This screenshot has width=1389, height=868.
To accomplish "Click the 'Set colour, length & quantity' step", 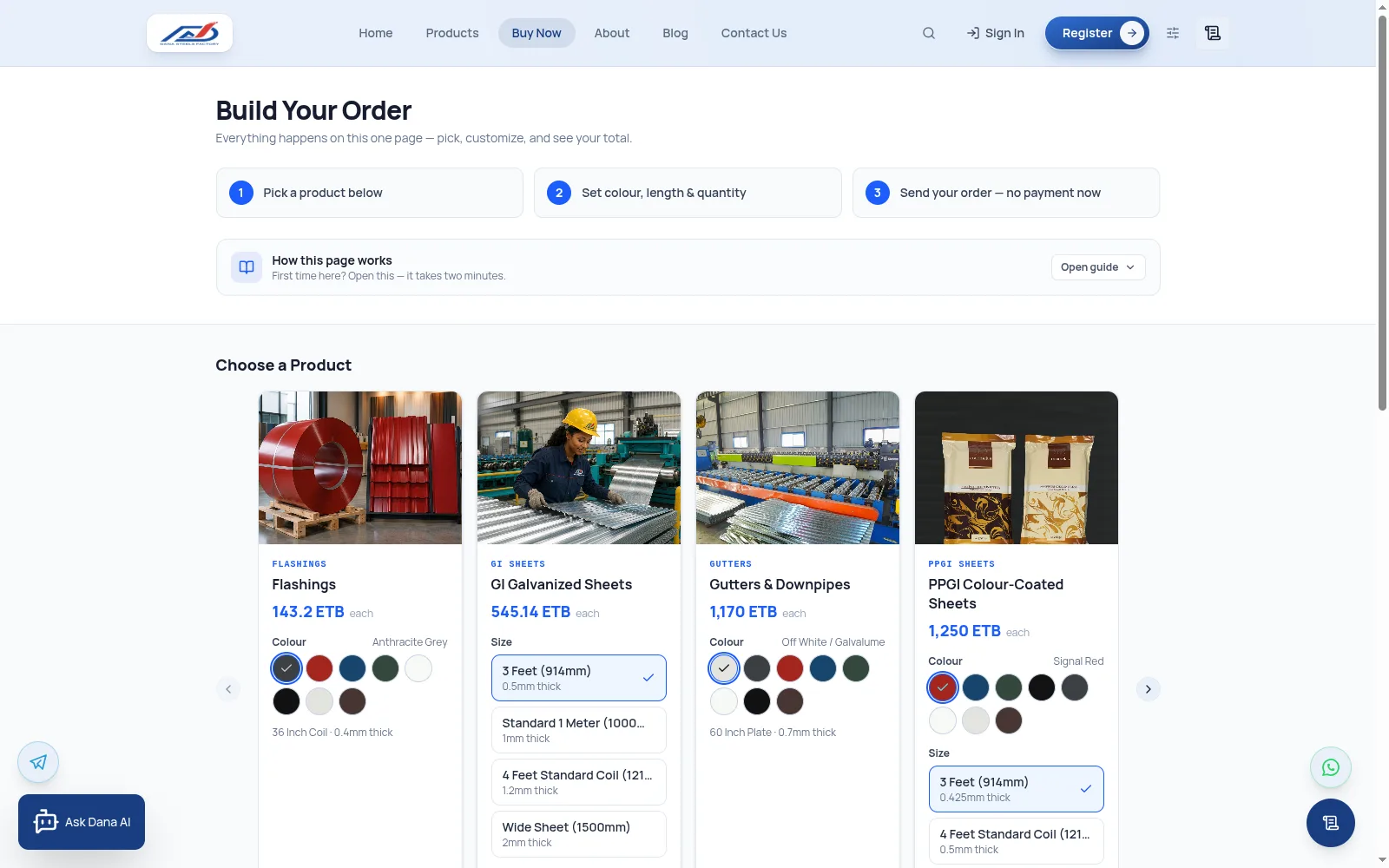I will pos(688,193).
